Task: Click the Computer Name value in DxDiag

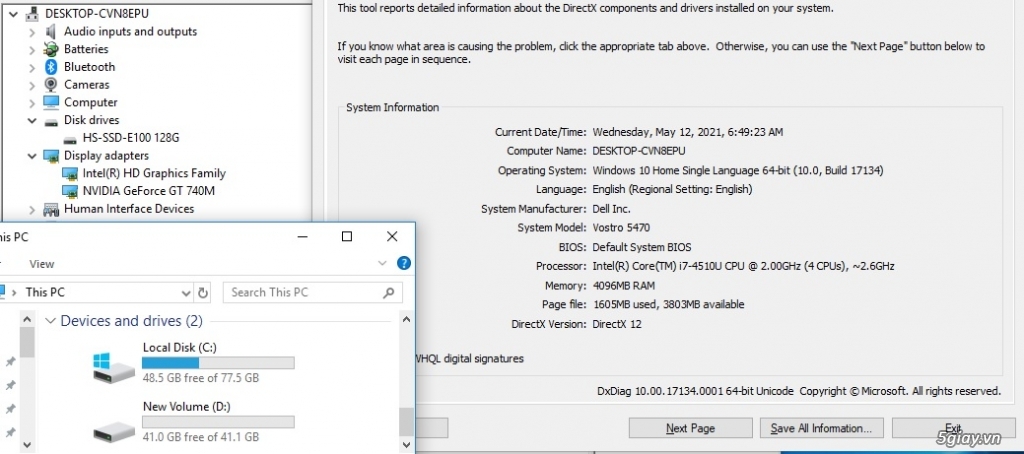Action: tap(639, 151)
